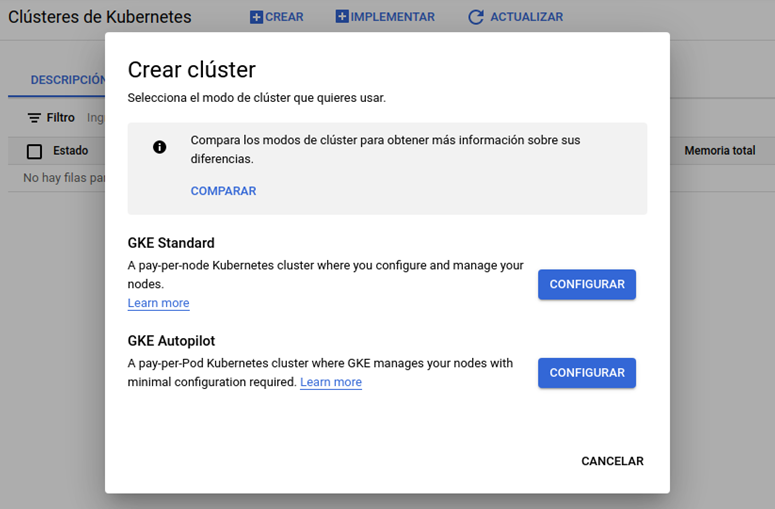Screen dimensions: 775x509
Task: Click the CREAR toolbar label
Action: [x=284, y=17]
